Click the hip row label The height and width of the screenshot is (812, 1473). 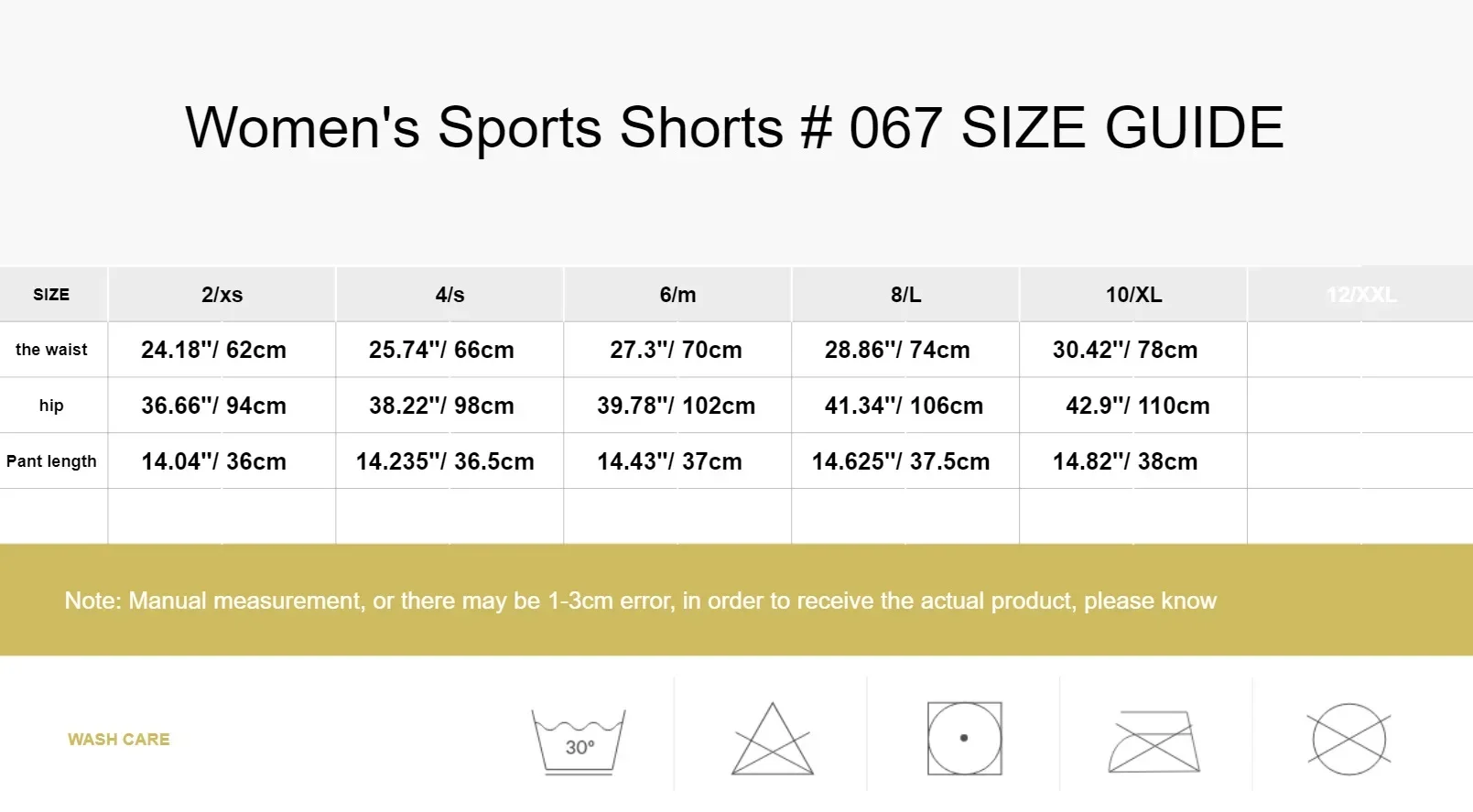[x=51, y=406]
